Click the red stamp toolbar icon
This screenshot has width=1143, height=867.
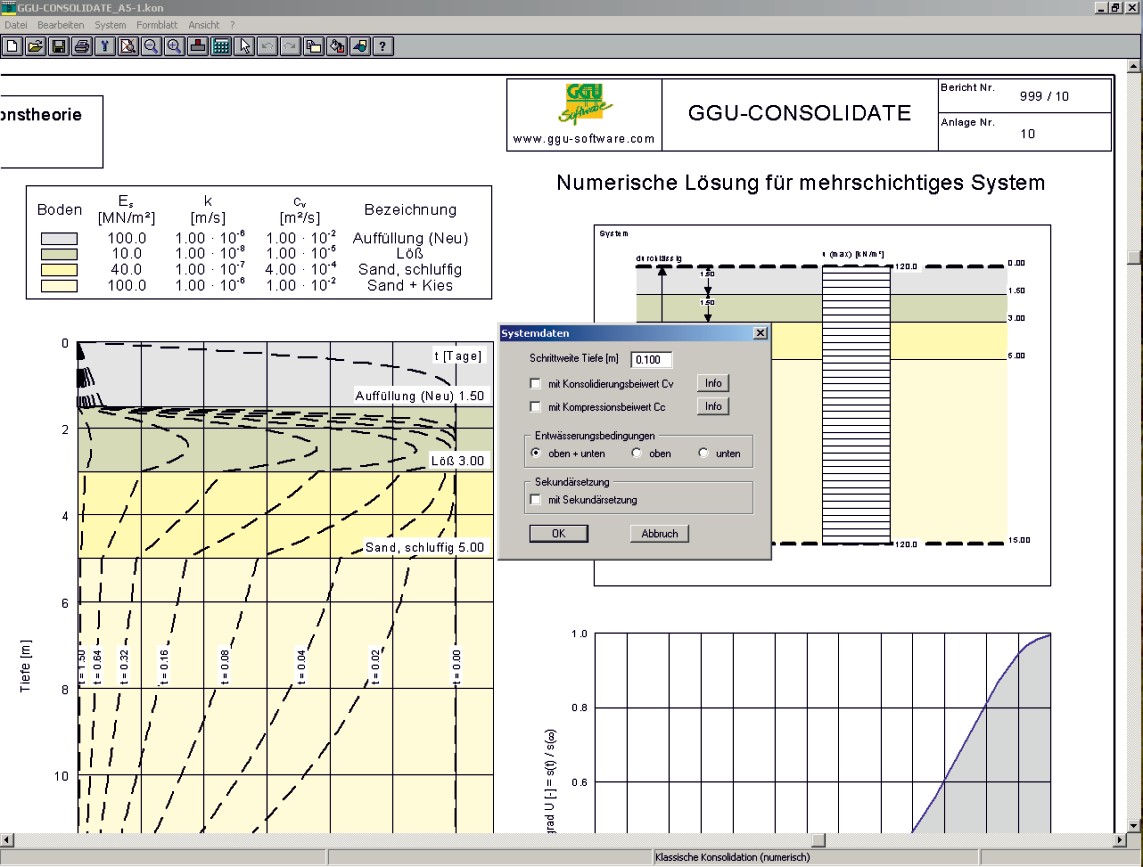click(198, 47)
